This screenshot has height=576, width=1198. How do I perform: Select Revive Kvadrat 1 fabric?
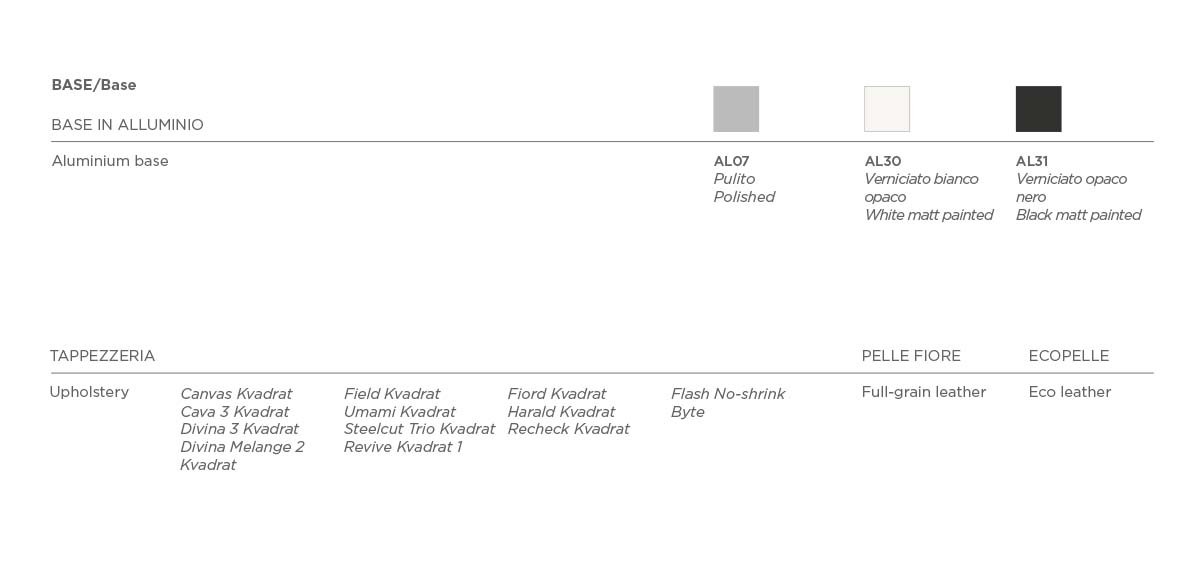403,447
